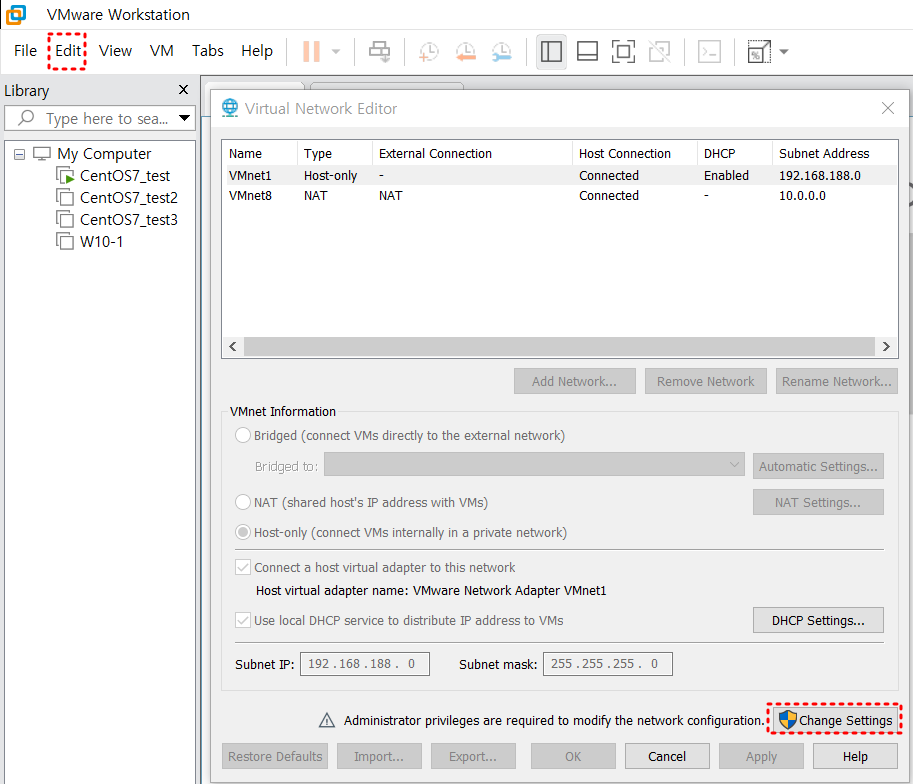Click the Automatic Settings button
This screenshot has width=913, height=784.
coord(818,466)
